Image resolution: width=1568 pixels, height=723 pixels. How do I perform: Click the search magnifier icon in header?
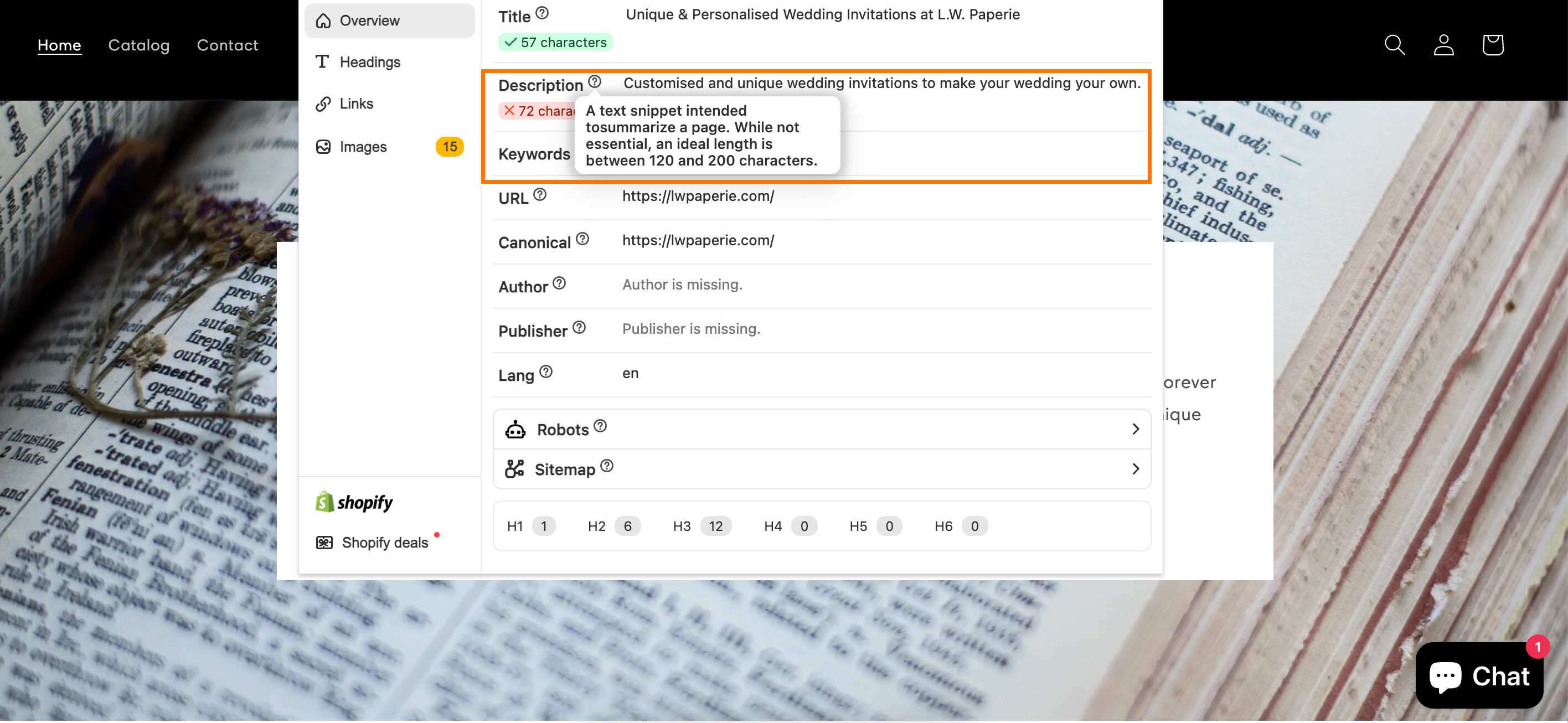coord(1394,44)
